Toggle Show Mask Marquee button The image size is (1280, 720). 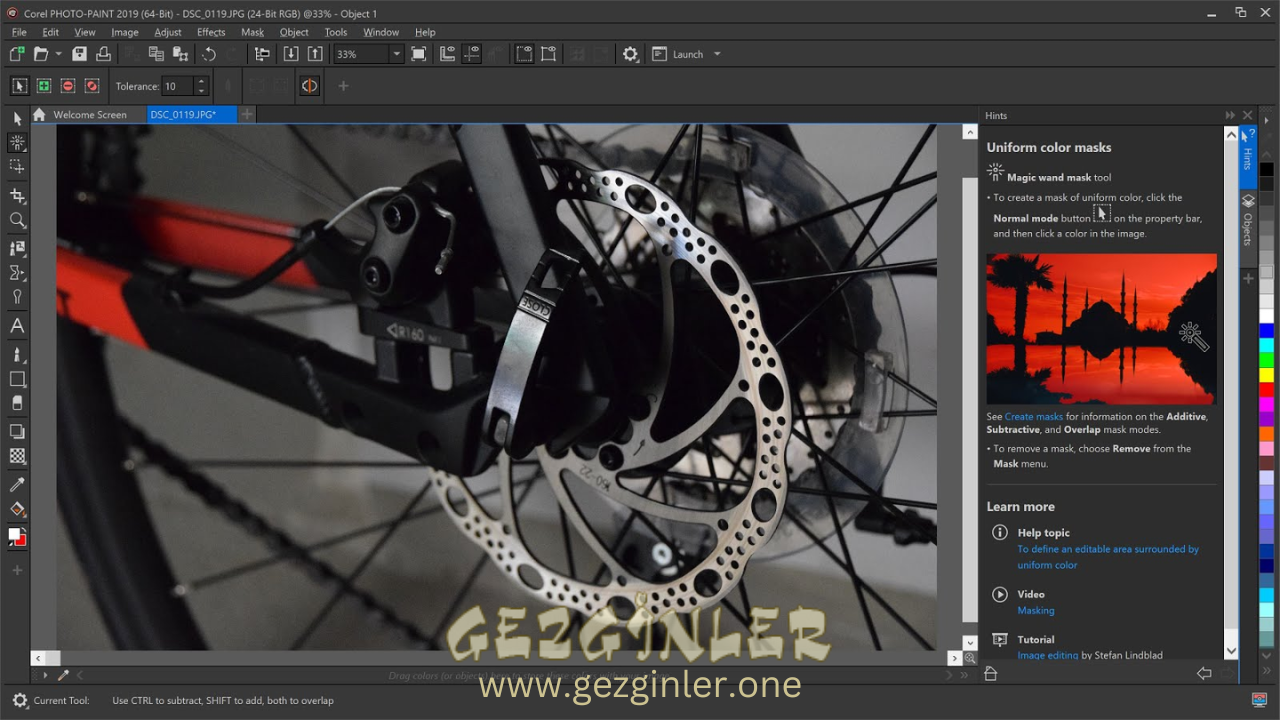[524, 54]
